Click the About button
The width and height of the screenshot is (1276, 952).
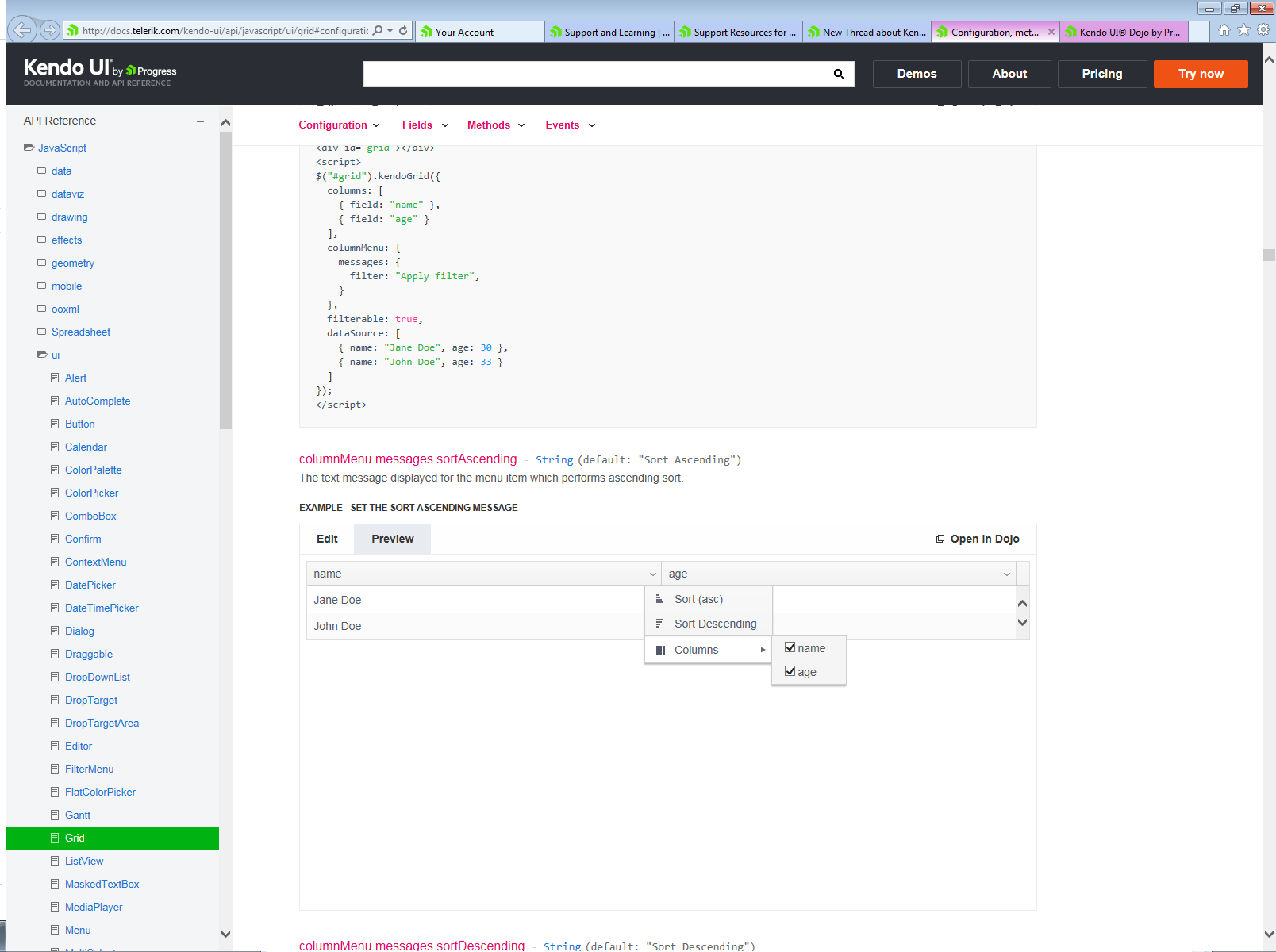tap(1009, 74)
